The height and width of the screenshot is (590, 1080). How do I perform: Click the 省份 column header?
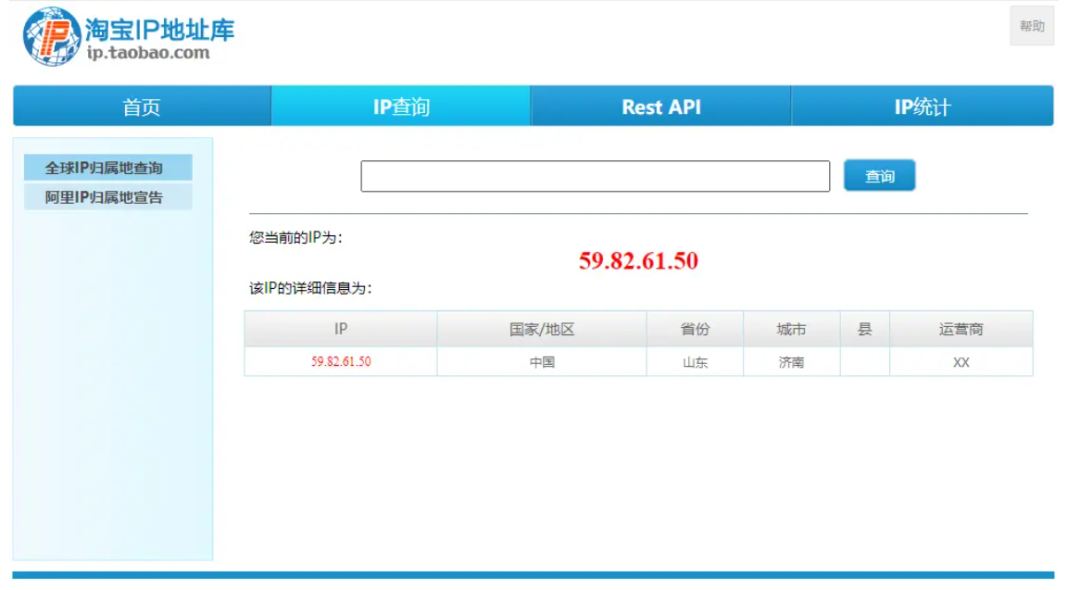point(695,329)
